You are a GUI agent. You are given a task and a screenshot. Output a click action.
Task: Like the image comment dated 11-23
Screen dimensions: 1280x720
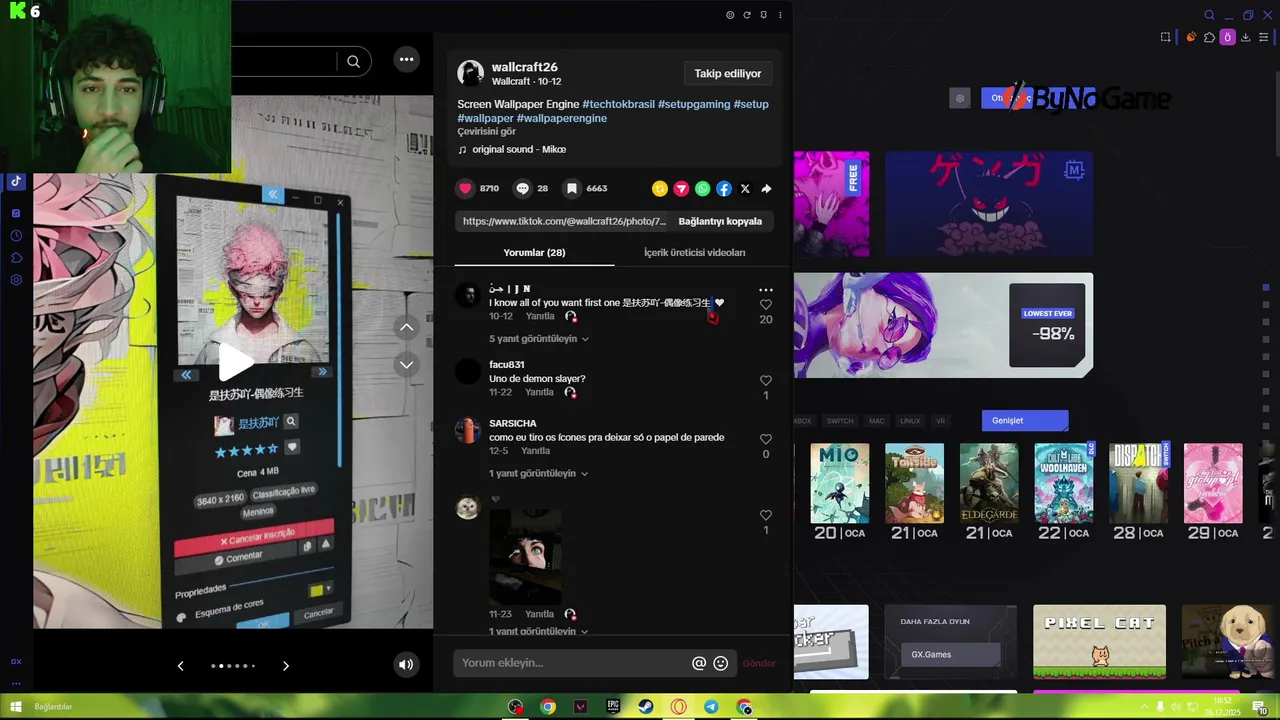[x=766, y=515]
